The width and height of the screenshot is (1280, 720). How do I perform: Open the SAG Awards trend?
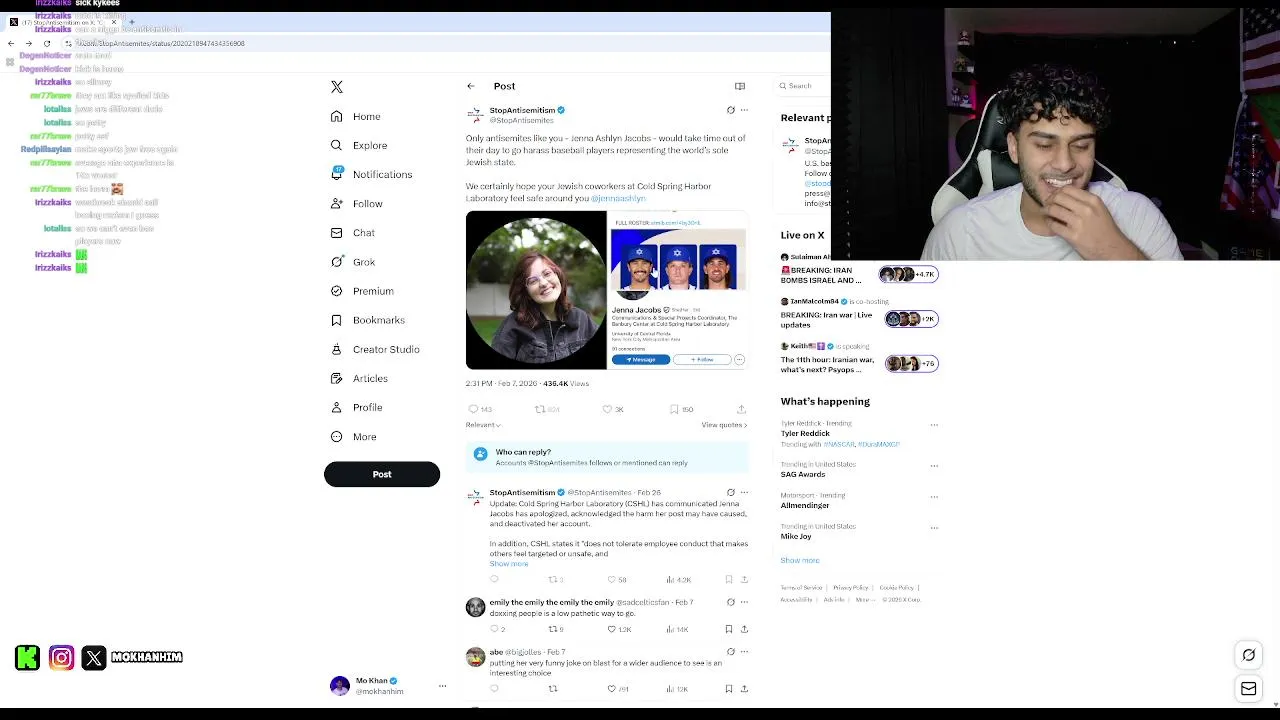[803, 474]
